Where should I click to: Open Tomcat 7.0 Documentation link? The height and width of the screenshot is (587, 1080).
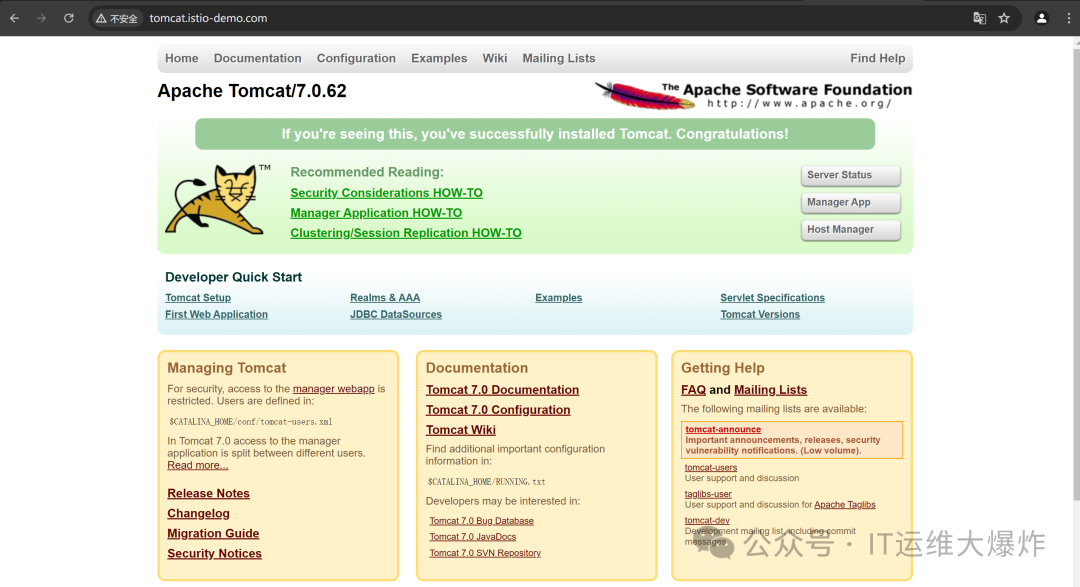[502, 390]
